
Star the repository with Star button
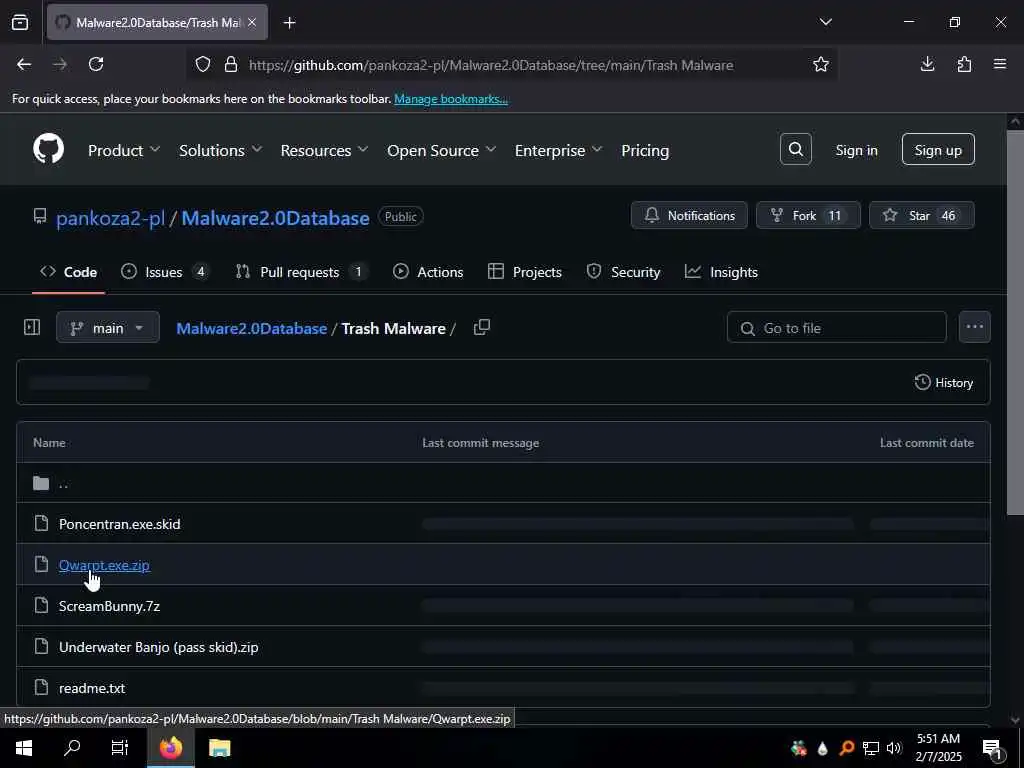coord(921,216)
